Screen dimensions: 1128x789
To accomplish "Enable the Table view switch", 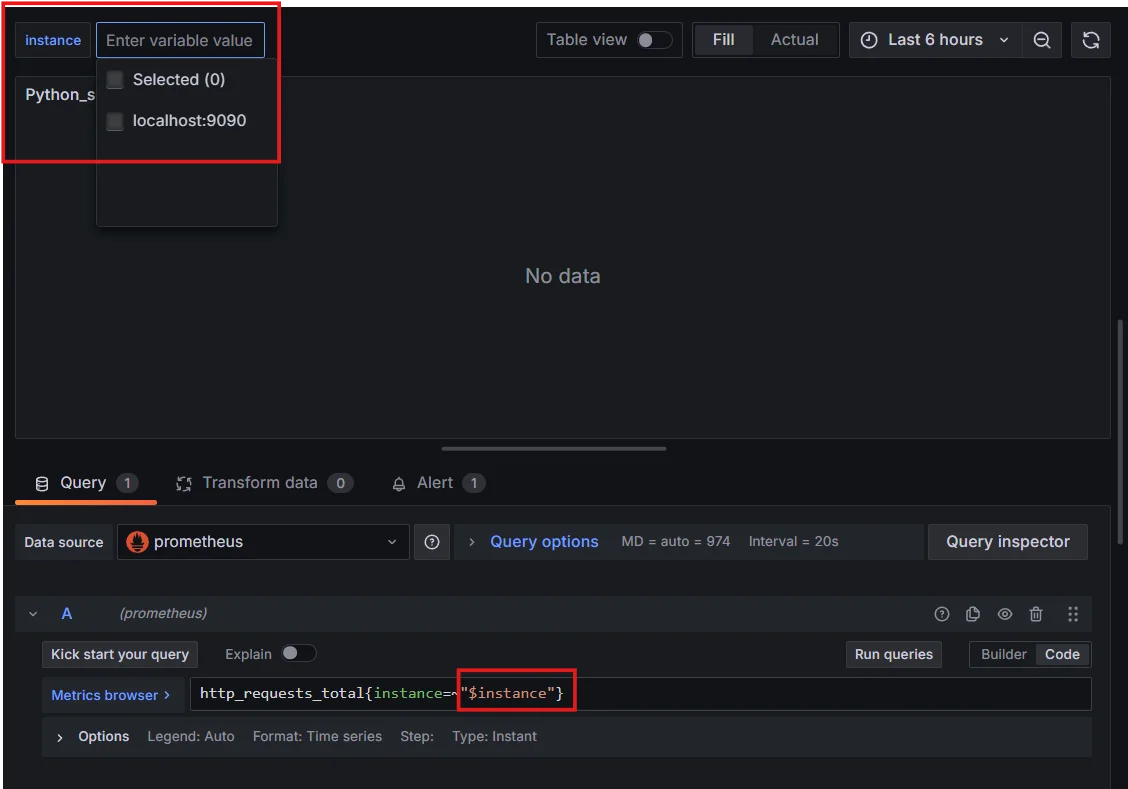I will (654, 40).
